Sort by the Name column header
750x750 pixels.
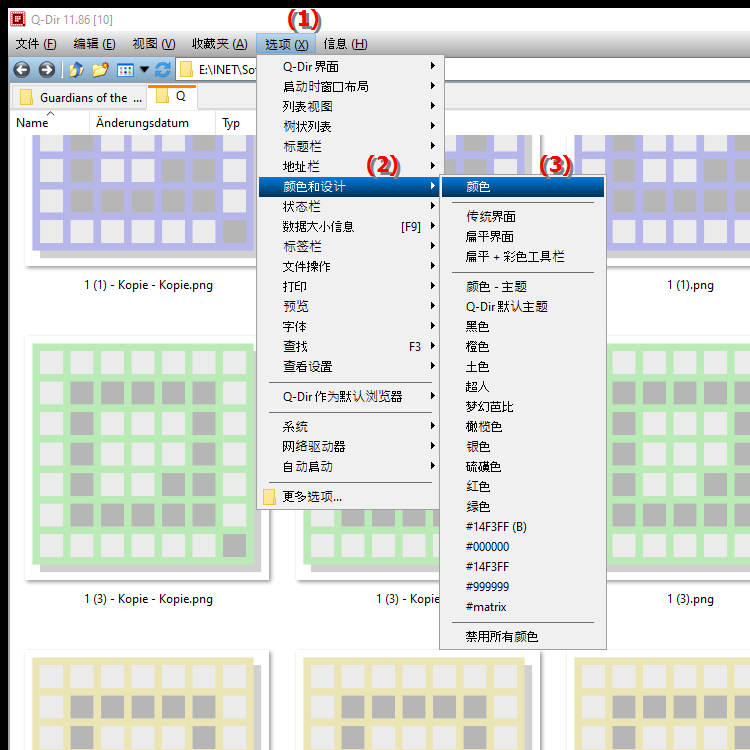(50, 123)
